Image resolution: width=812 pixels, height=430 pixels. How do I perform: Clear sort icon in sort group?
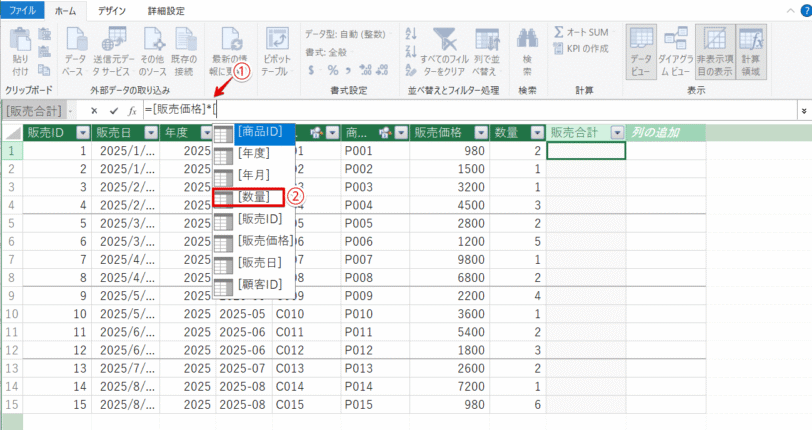tap(411, 69)
